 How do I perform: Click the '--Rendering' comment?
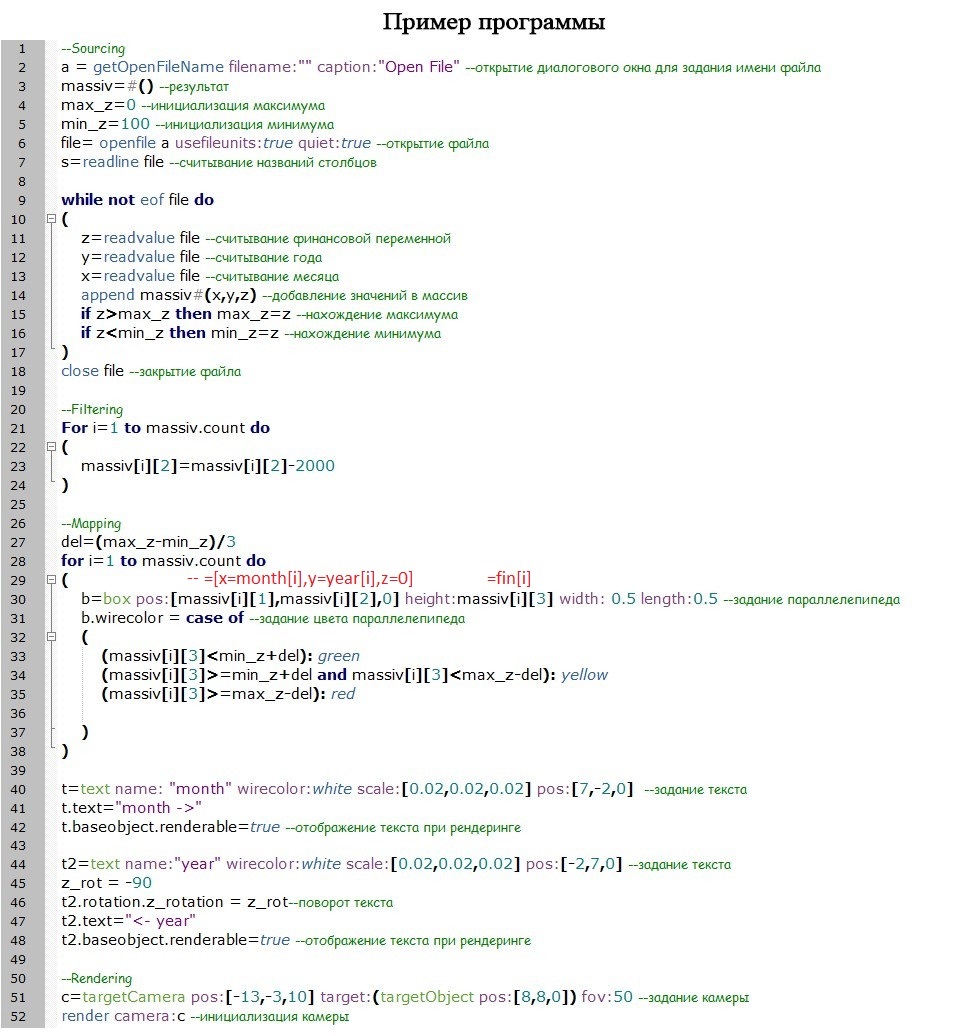96,979
